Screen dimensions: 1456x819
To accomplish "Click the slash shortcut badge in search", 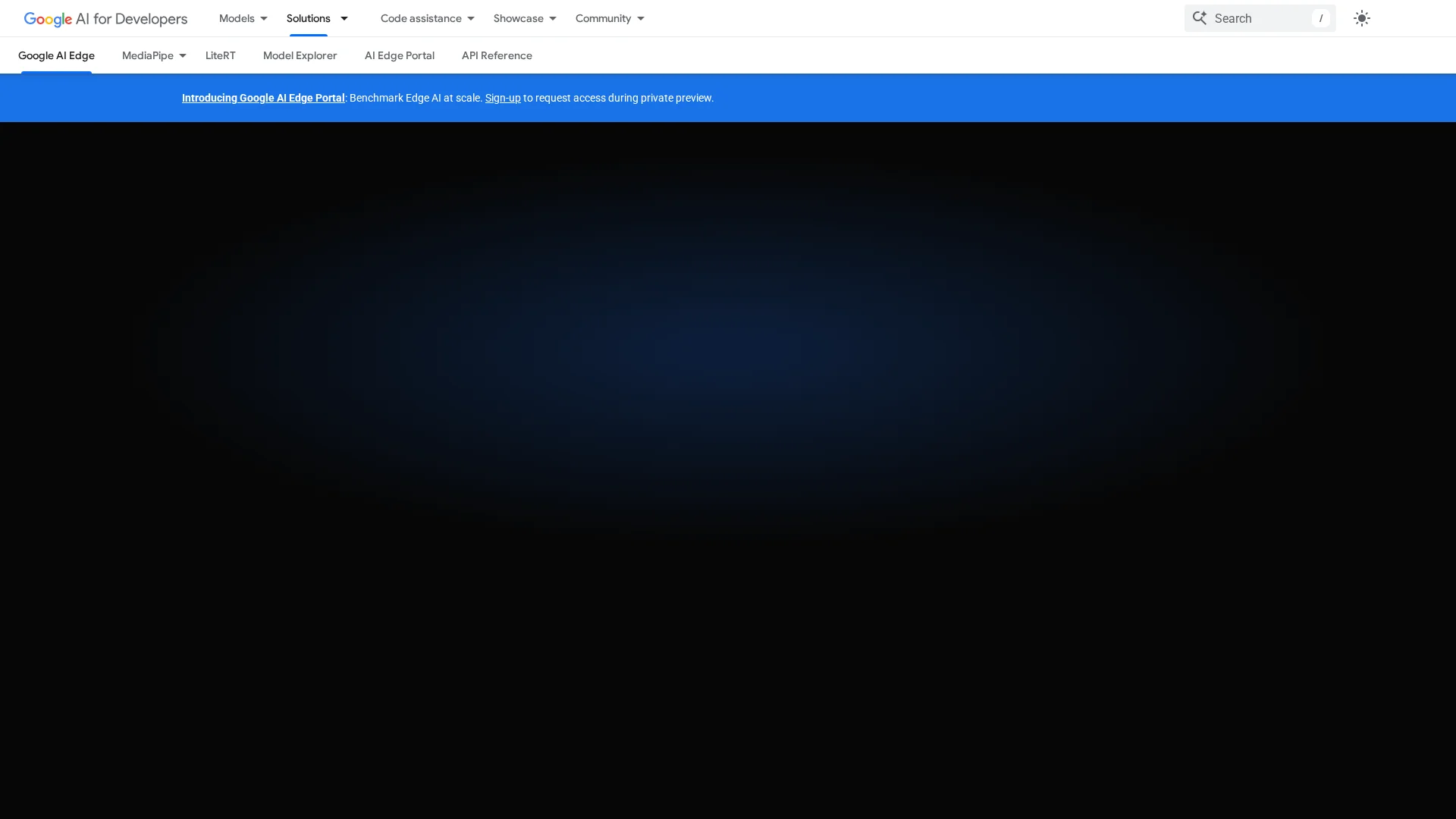I will (1320, 18).
